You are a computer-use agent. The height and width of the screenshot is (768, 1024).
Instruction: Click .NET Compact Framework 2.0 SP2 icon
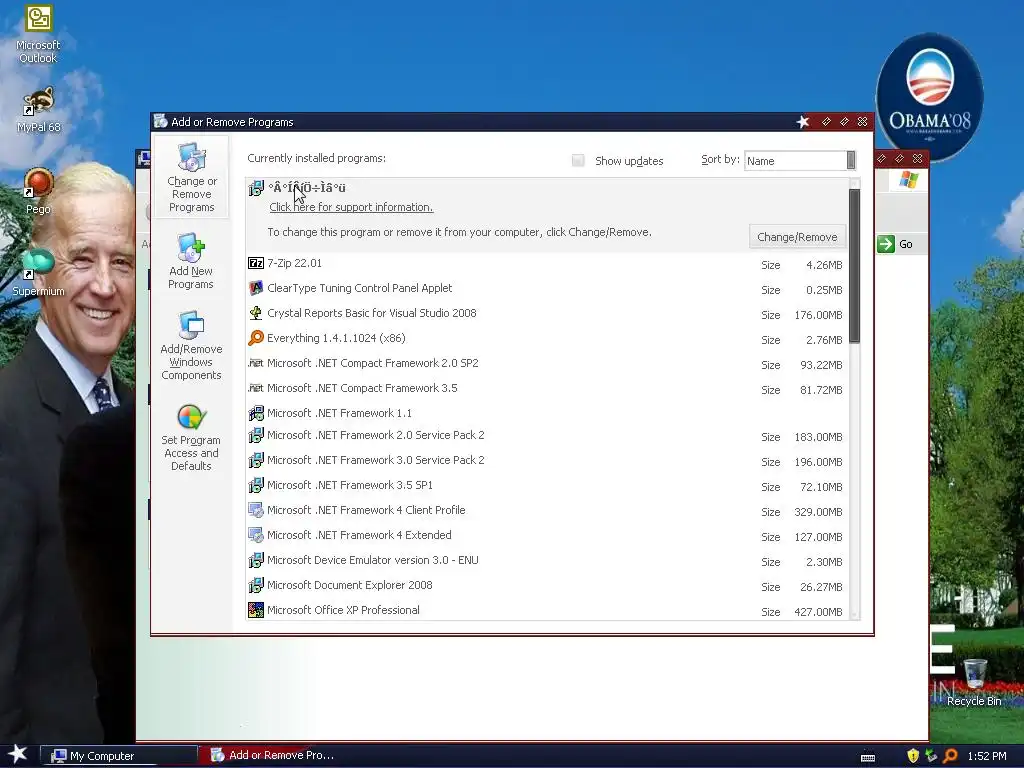[256, 363]
